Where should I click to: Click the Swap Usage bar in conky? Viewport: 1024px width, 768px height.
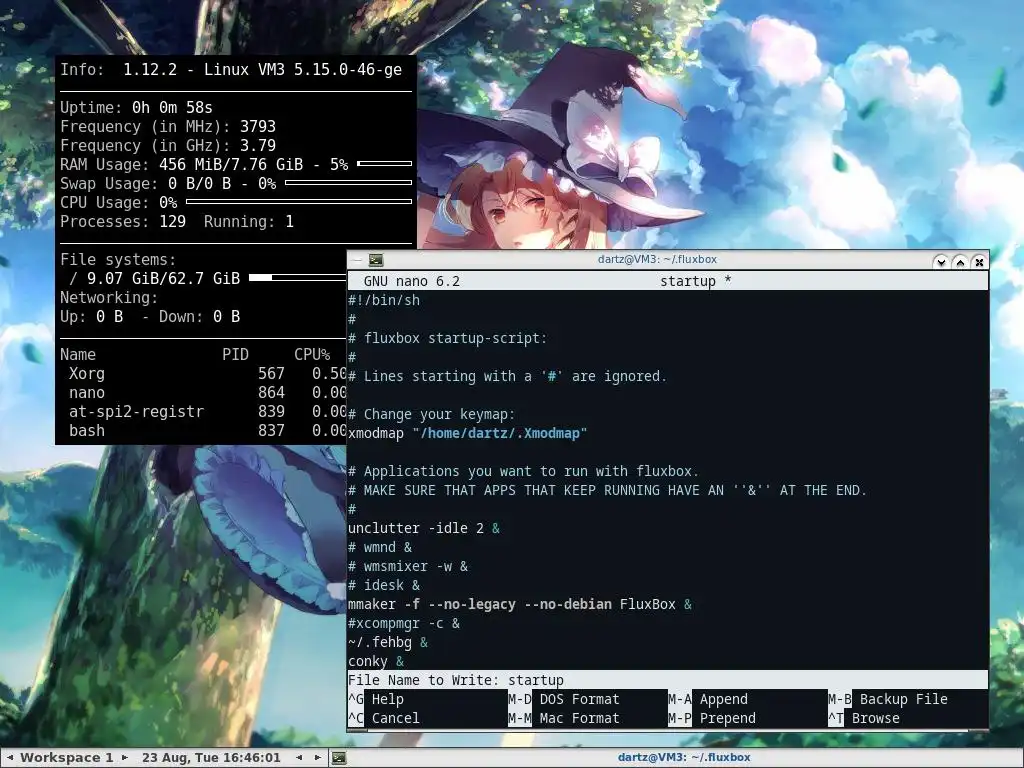[x=349, y=182]
